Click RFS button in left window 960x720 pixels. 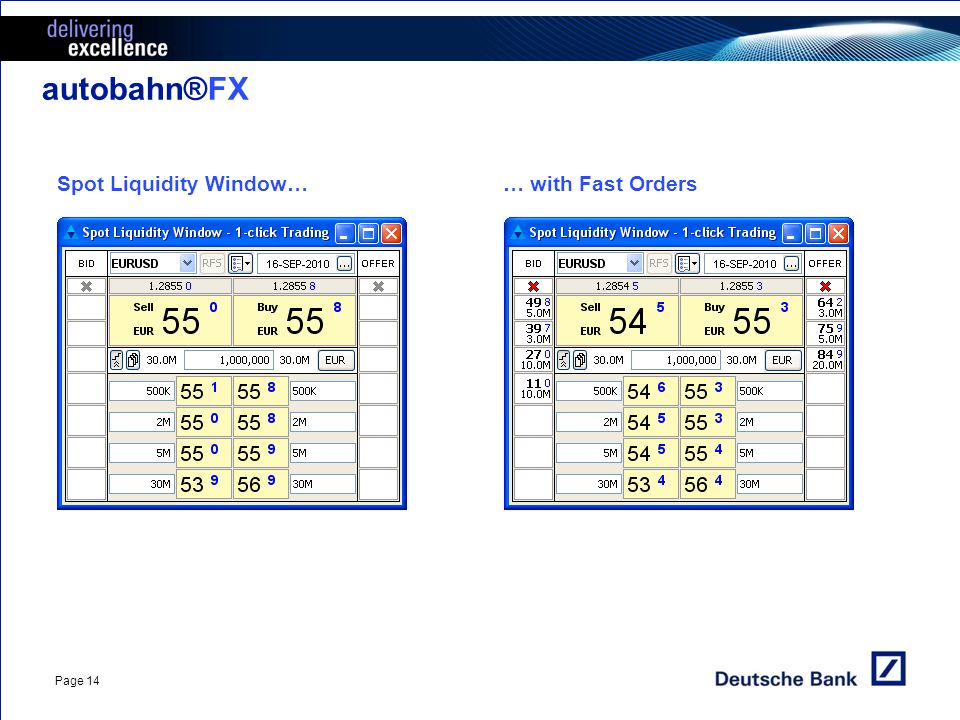pyautogui.click(x=212, y=263)
